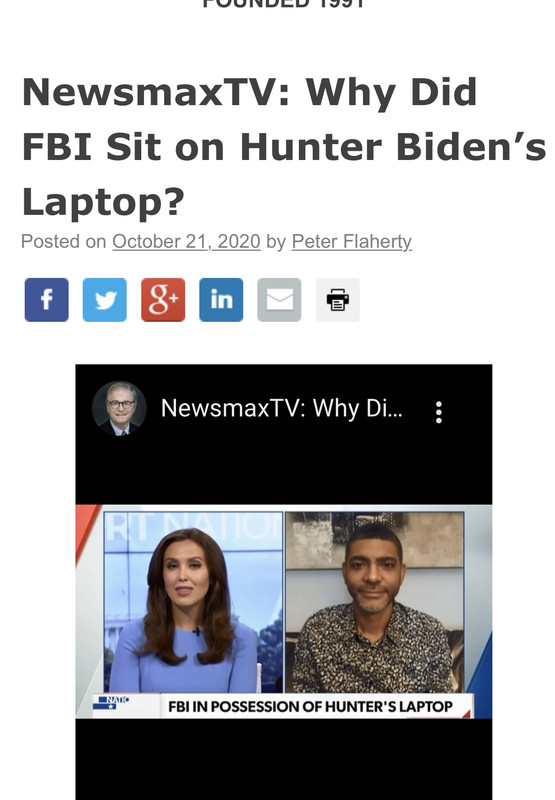The height and width of the screenshot is (800, 555).
Task: Open author Peter Flaherty's page
Action: 351,241
